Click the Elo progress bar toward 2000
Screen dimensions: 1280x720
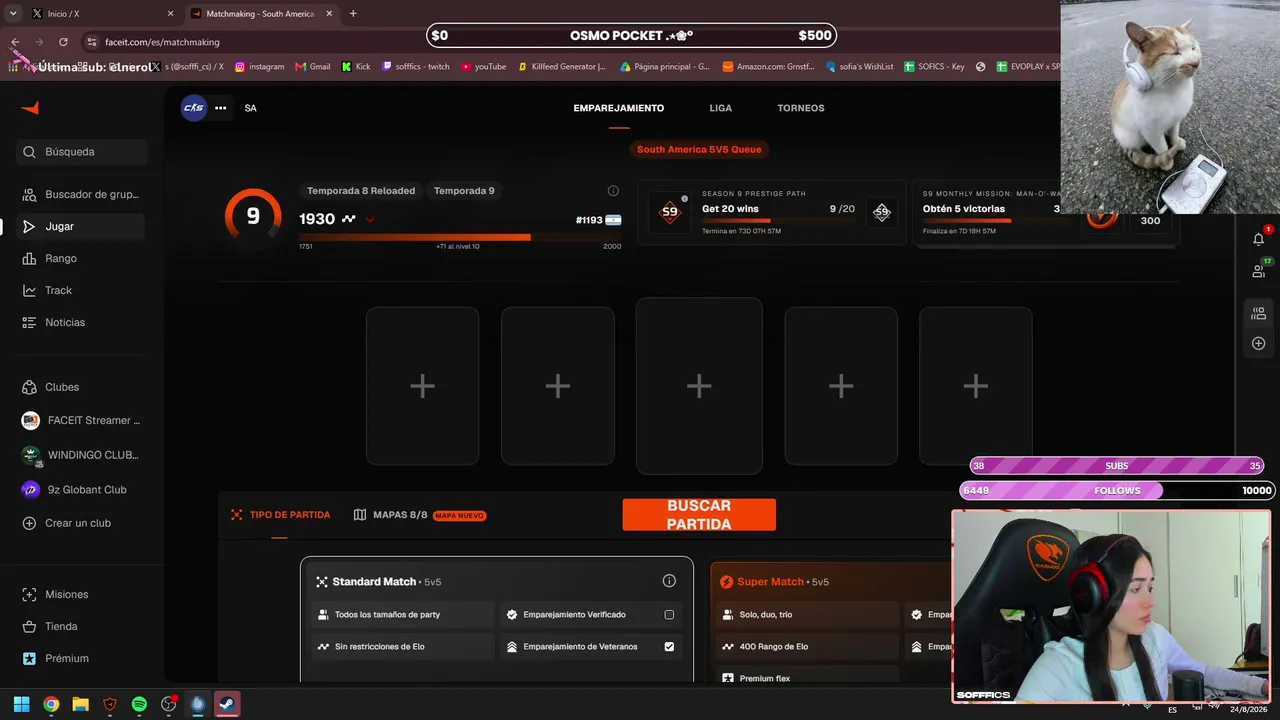[460, 237]
